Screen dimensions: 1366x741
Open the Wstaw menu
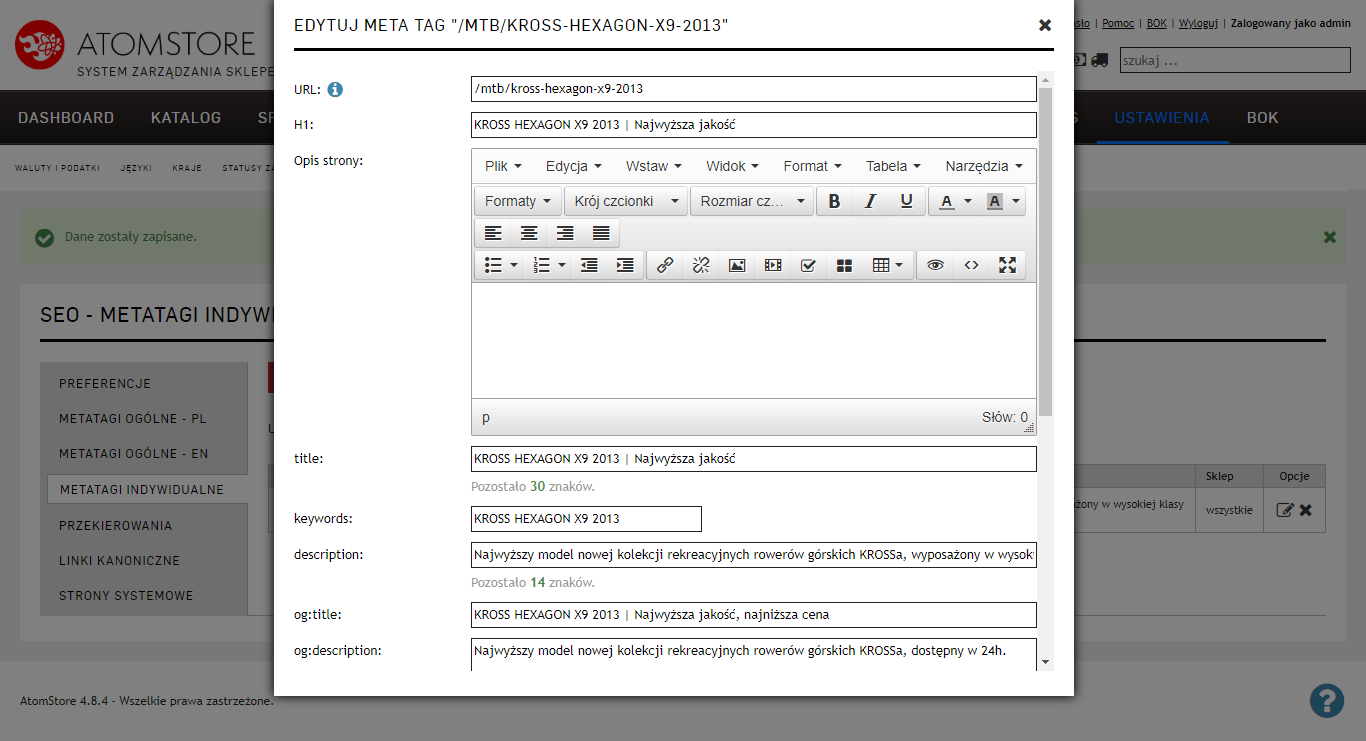tap(653, 166)
